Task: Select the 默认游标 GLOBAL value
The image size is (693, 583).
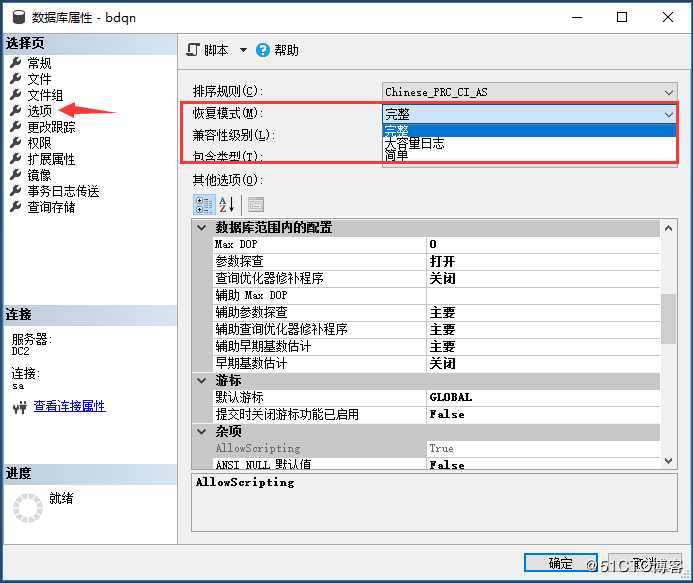Action: [x=543, y=397]
